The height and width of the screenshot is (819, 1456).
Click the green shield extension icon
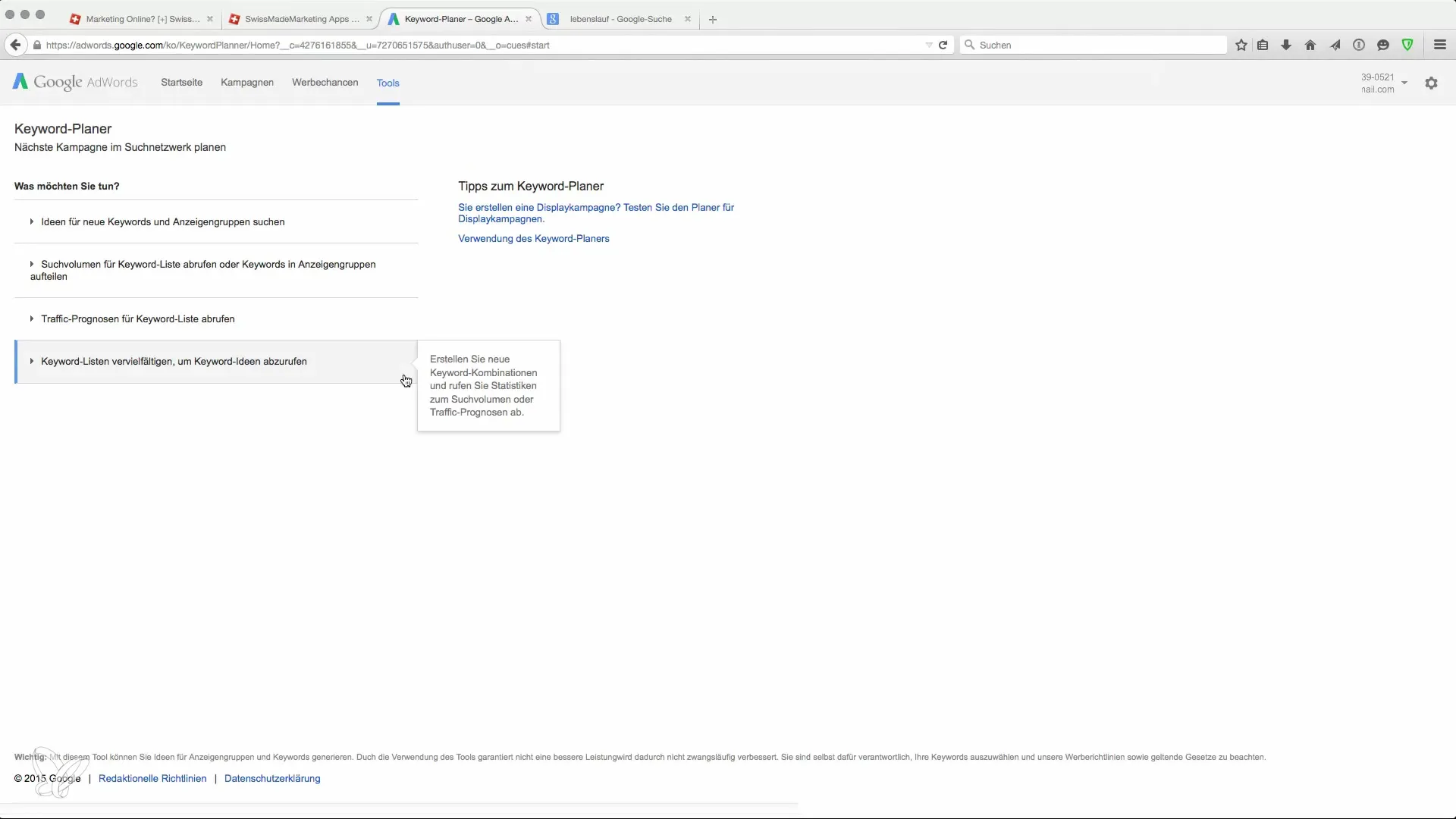pos(1407,45)
